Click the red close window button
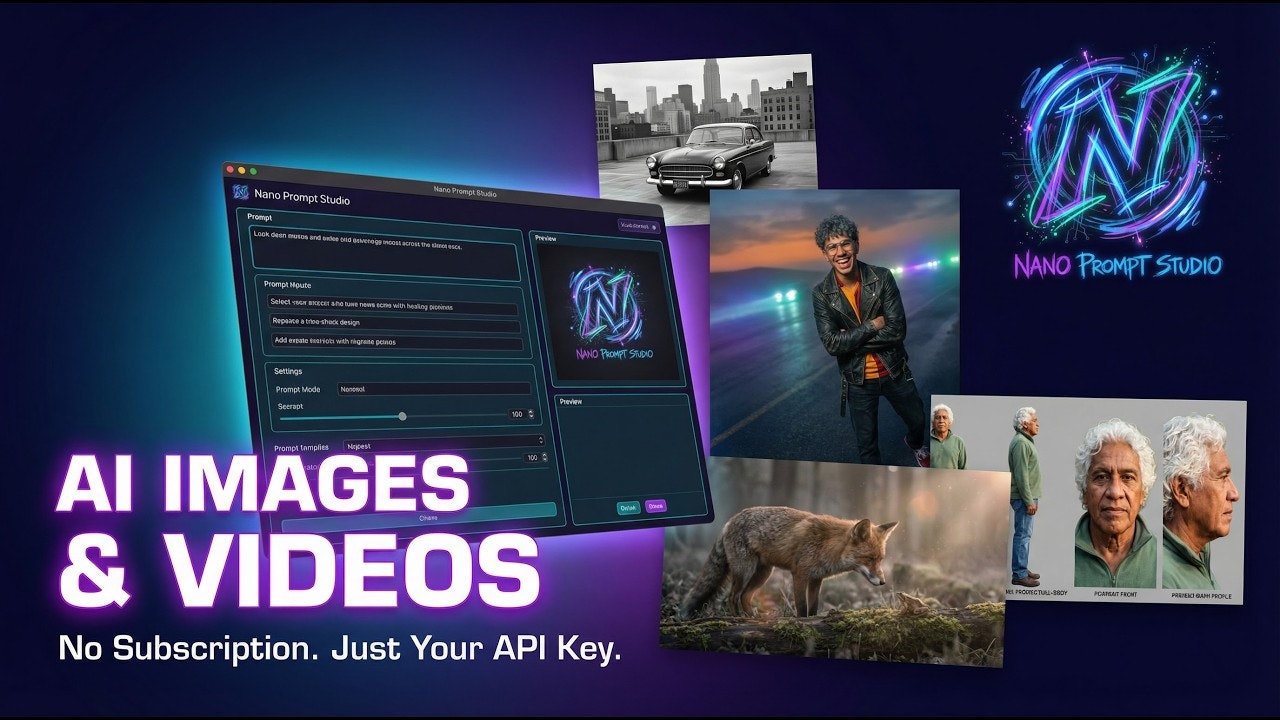The image size is (1280, 720). (x=230, y=170)
